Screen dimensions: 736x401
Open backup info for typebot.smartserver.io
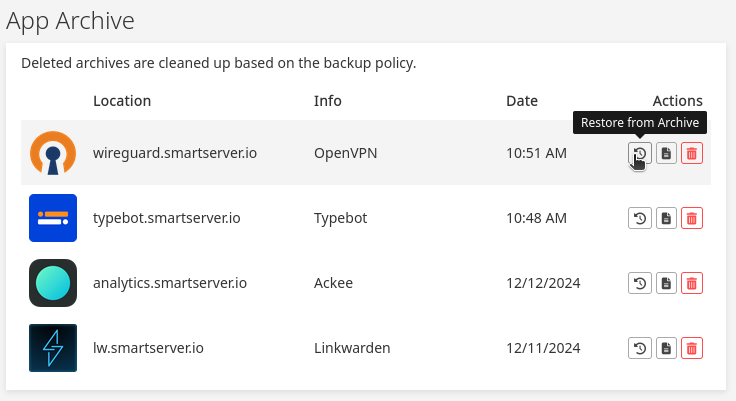666,218
